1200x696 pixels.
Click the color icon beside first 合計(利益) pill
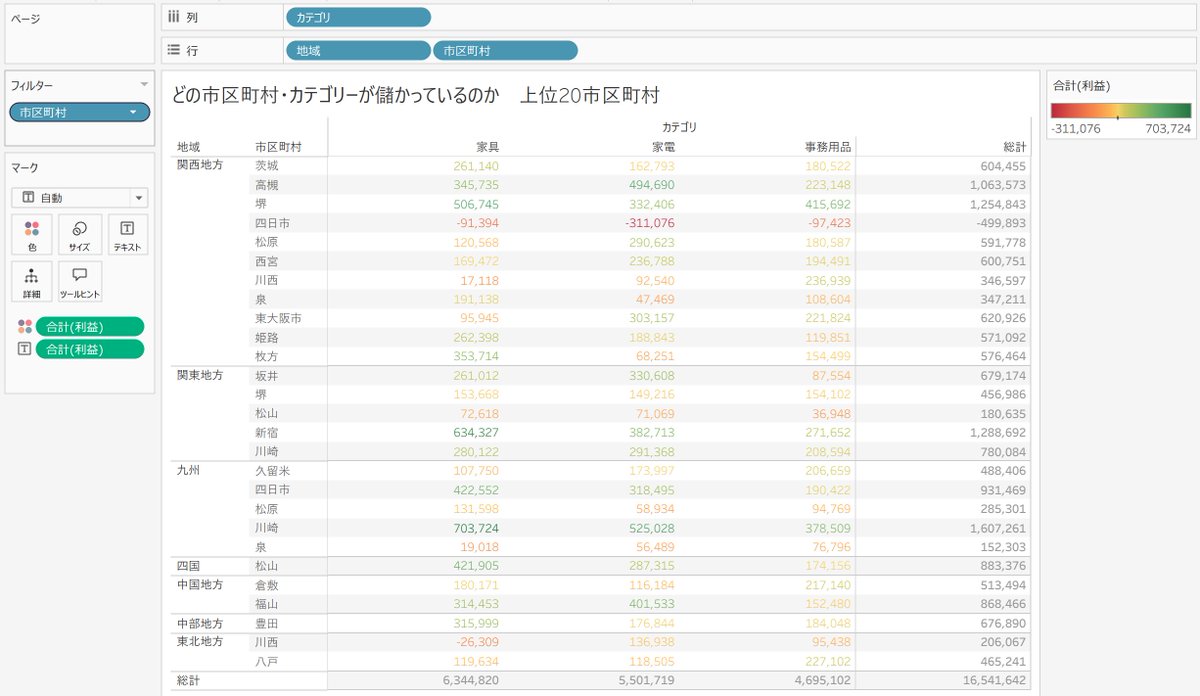[25, 326]
